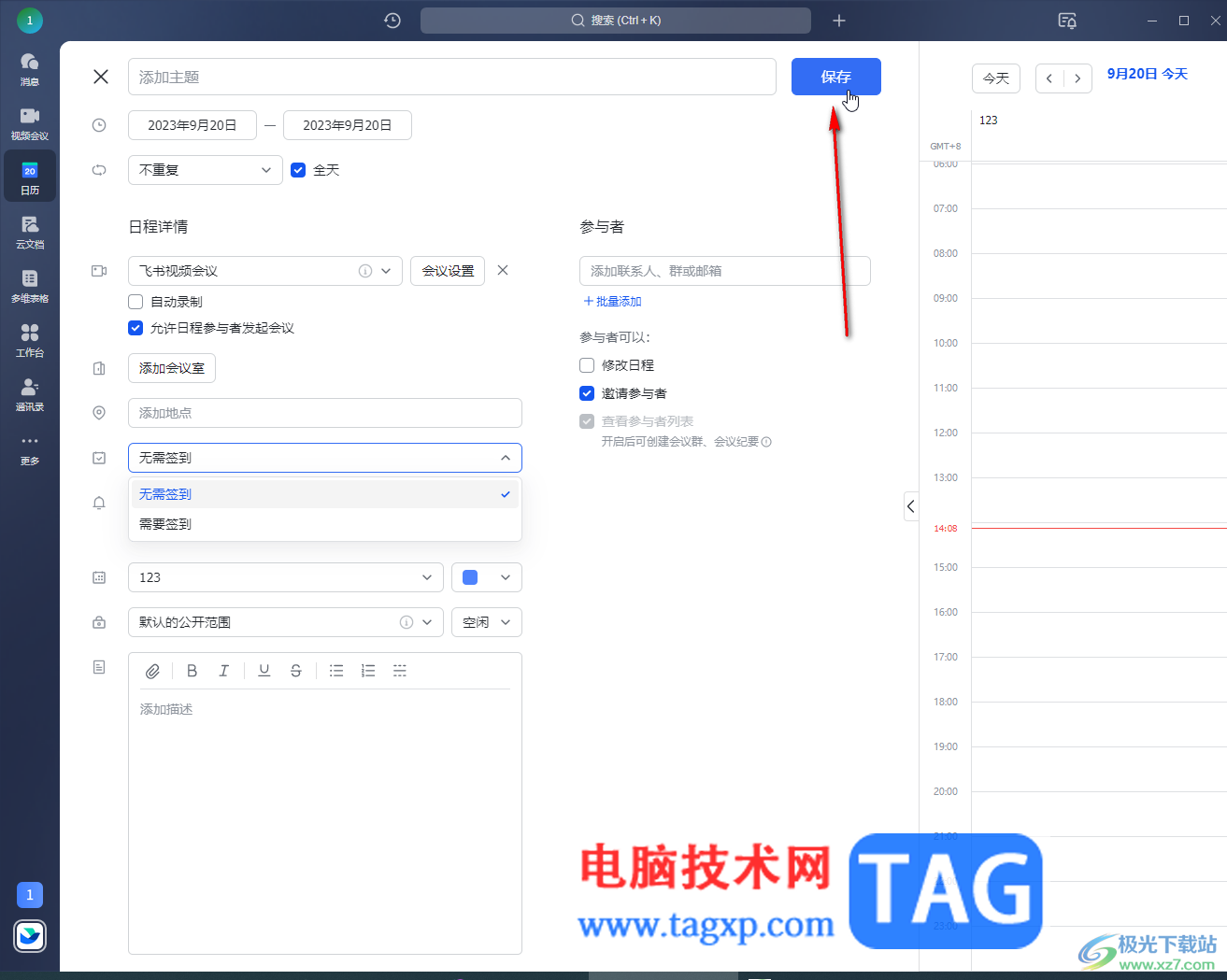Click the batch add (批量添加) link

tap(613, 302)
